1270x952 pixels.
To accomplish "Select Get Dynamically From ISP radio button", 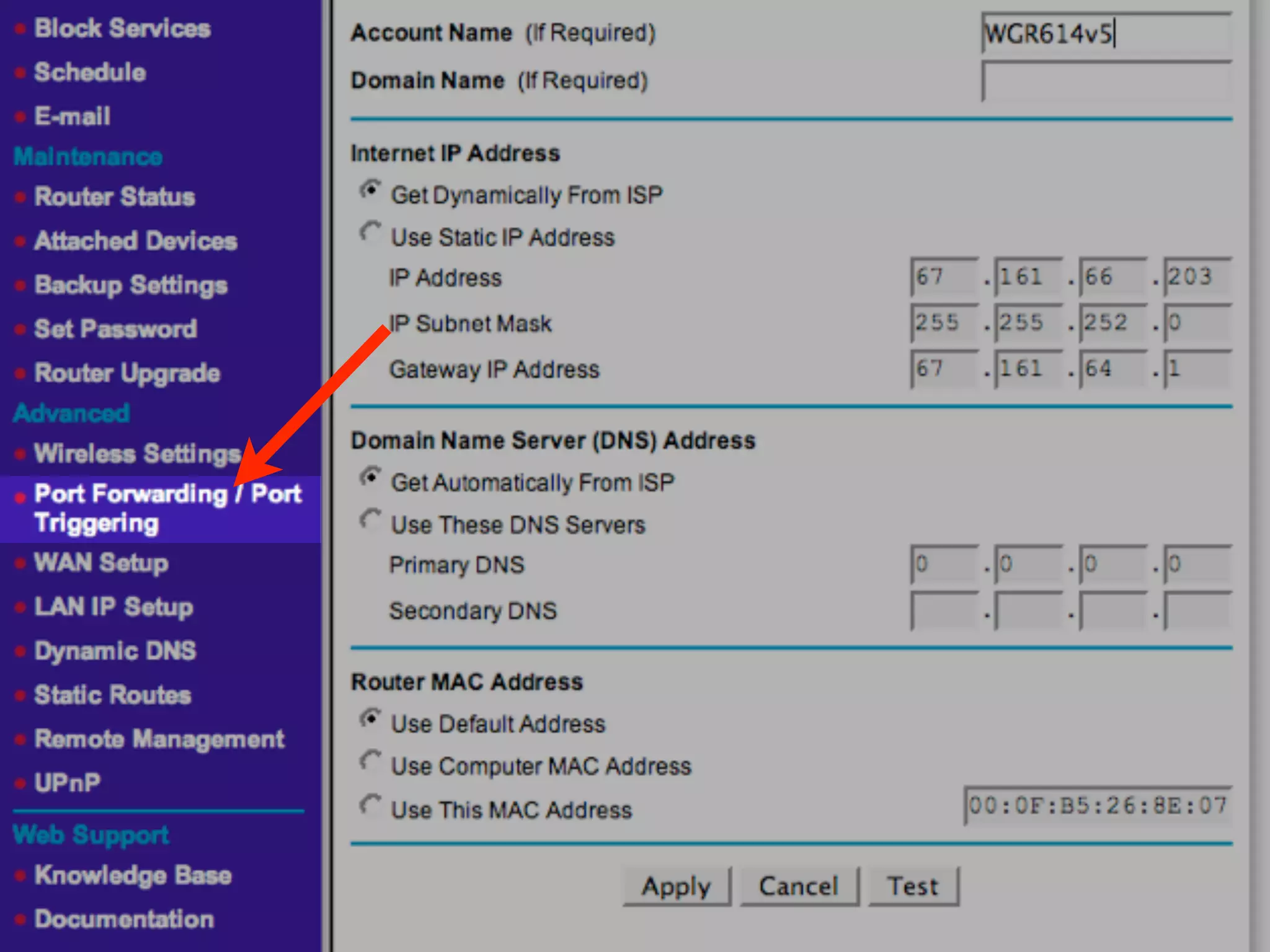I will [x=370, y=190].
